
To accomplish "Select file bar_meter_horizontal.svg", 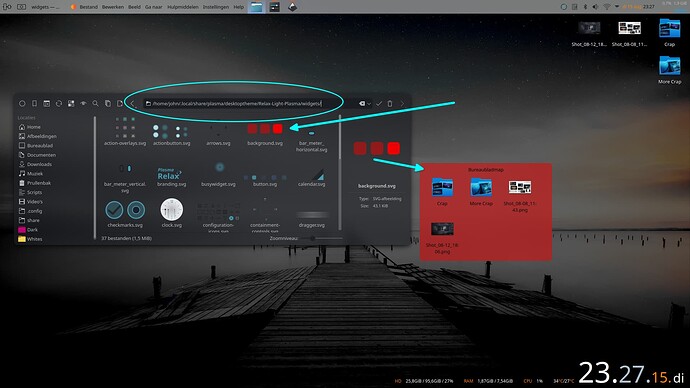I will (312, 140).
